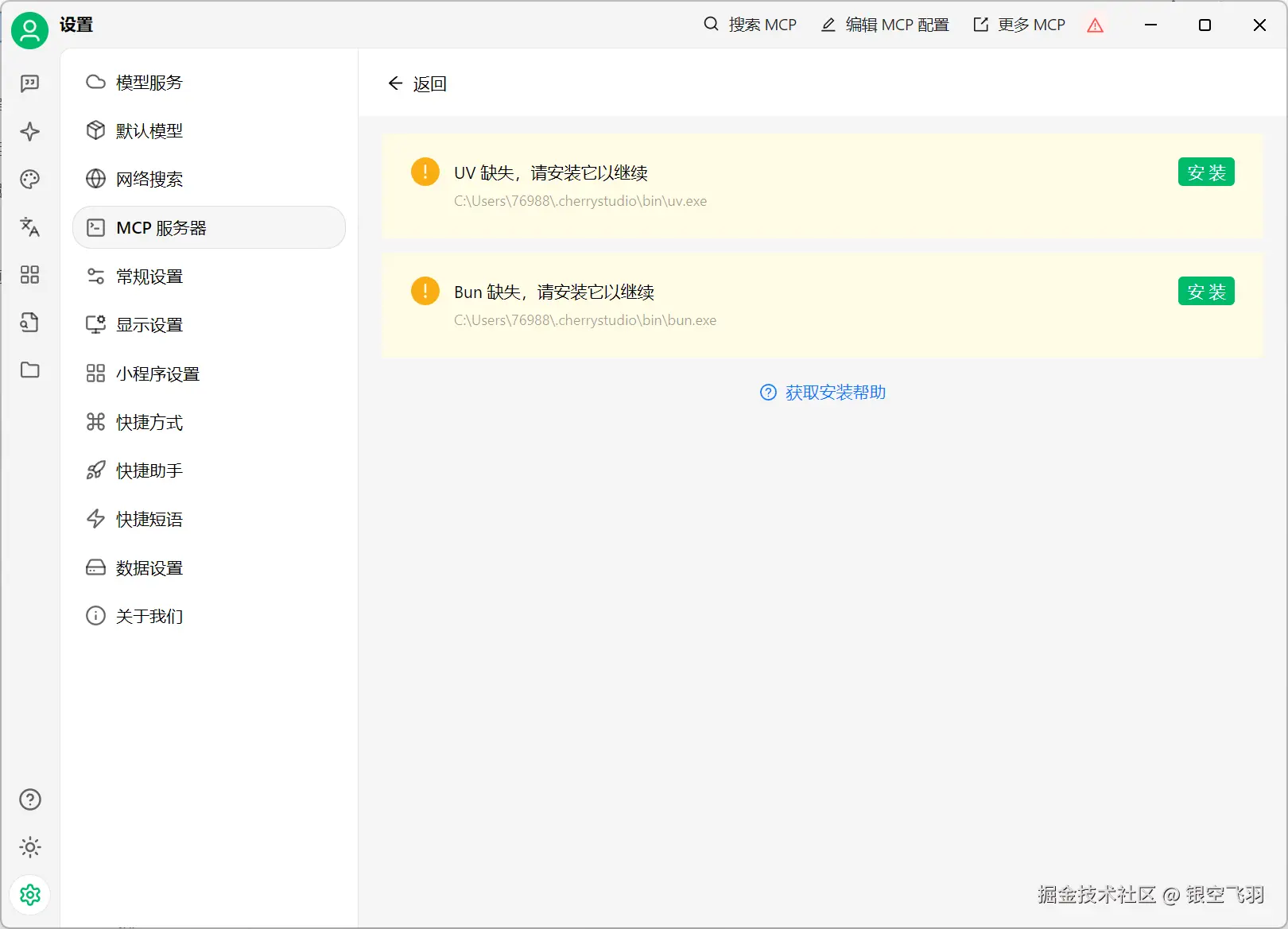Open the files folder sidebar icon

coord(29,370)
